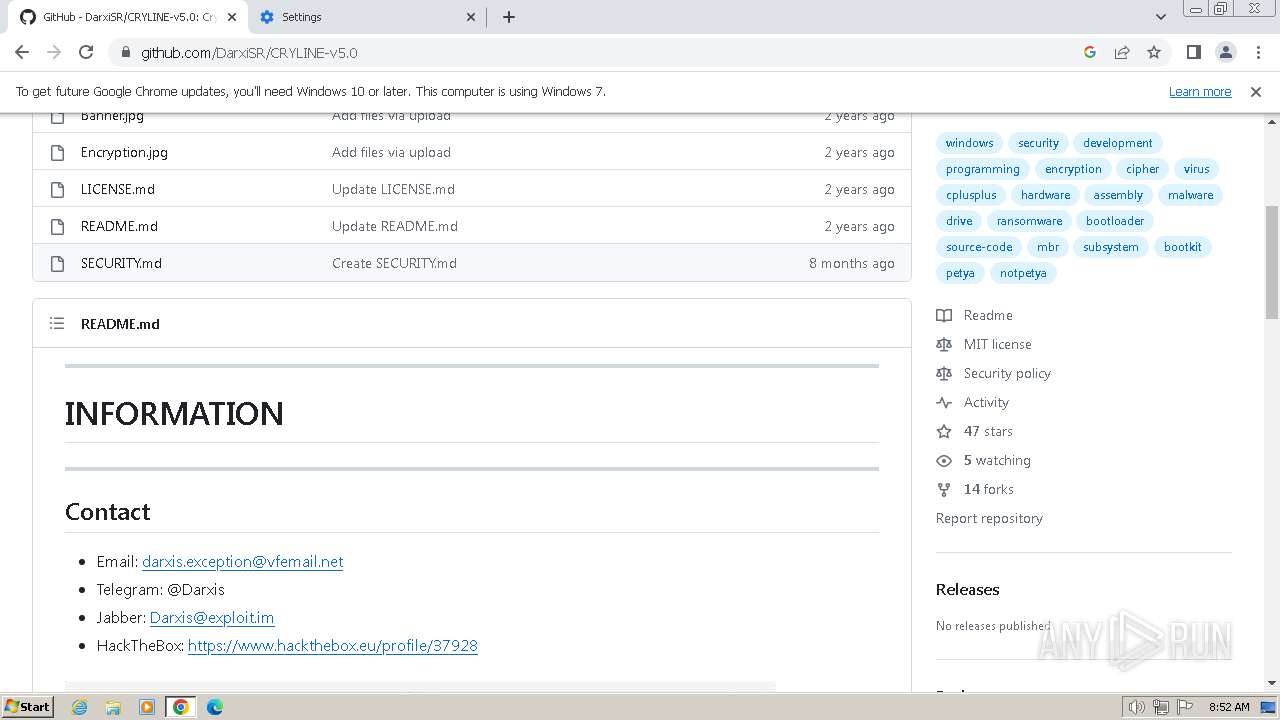Click the site lock icon in the address bar
This screenshot has width=1280, height=720.
(125, 52)
